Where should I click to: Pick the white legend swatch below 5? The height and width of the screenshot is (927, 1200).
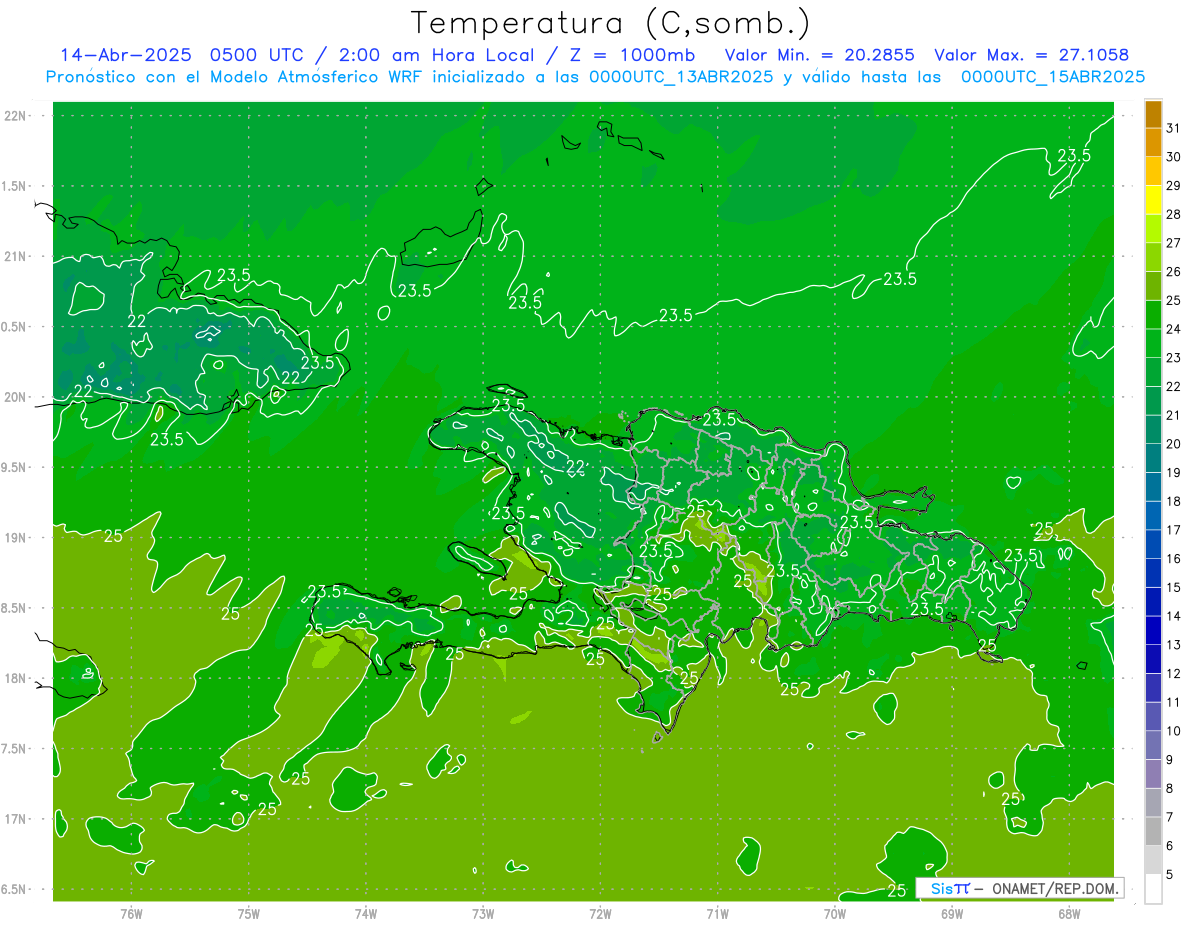(1153, 889)
